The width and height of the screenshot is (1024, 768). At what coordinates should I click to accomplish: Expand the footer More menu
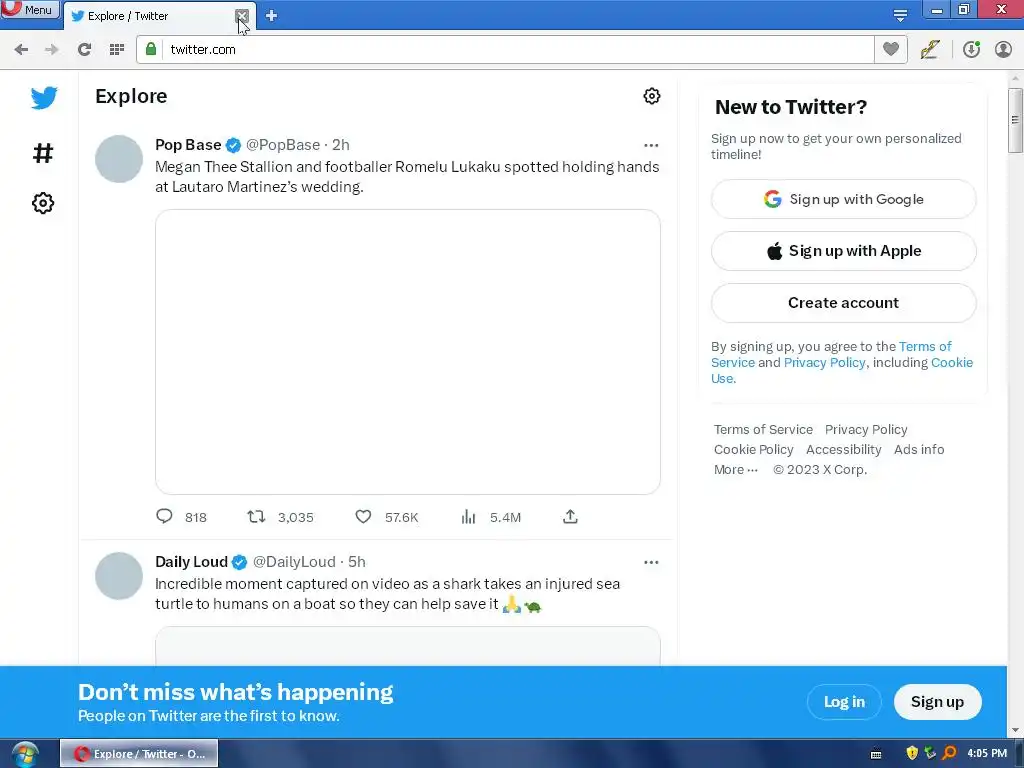(736, 470)
